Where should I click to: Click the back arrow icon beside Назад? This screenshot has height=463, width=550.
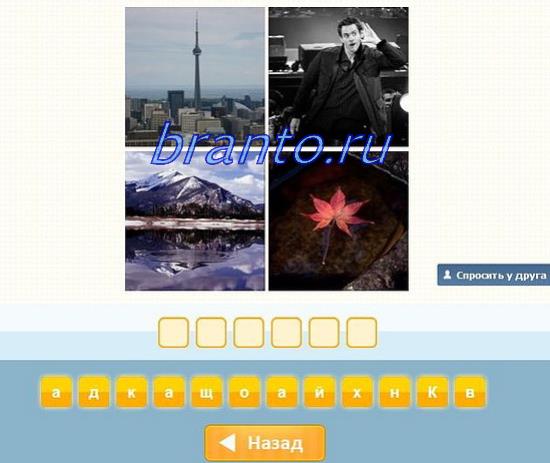228,443
